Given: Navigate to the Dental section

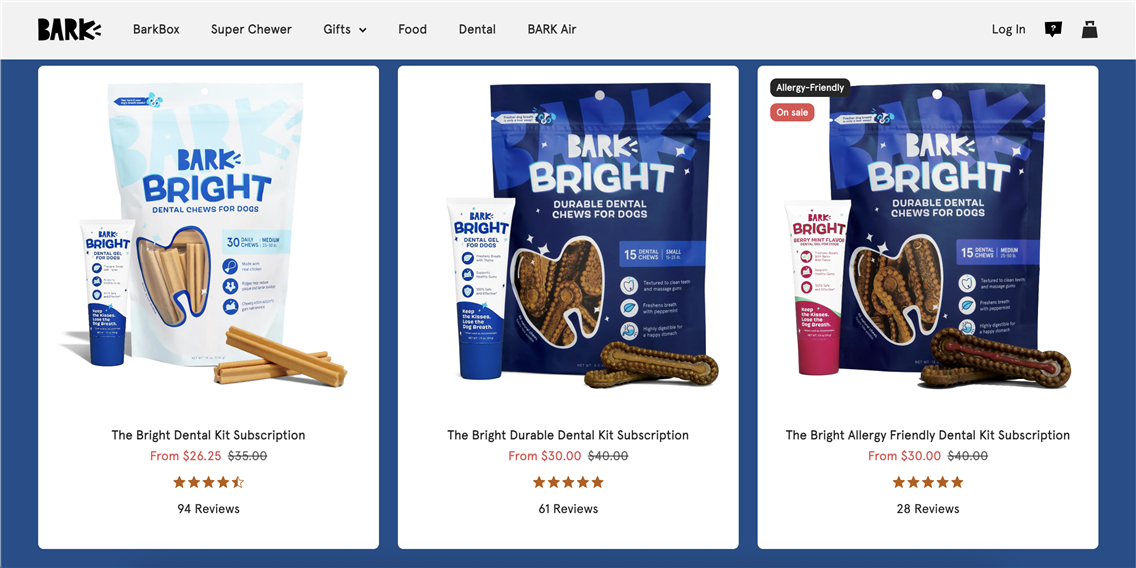Looking at the screenshot, I should pos(477,30).
